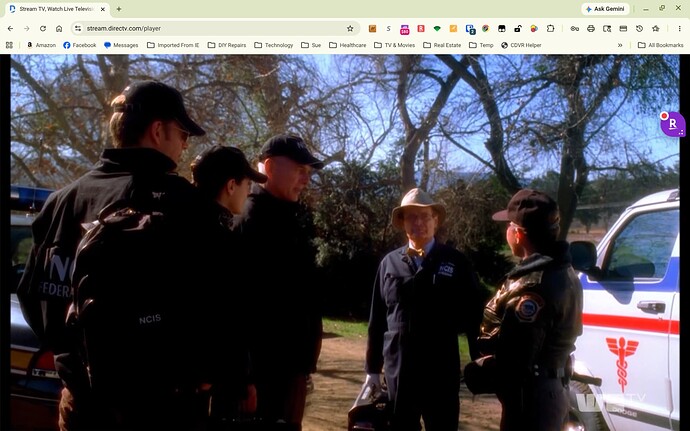Viewport: 690px width, 431px height.
Task: Print the page using the printer icon
Action: 591,29
